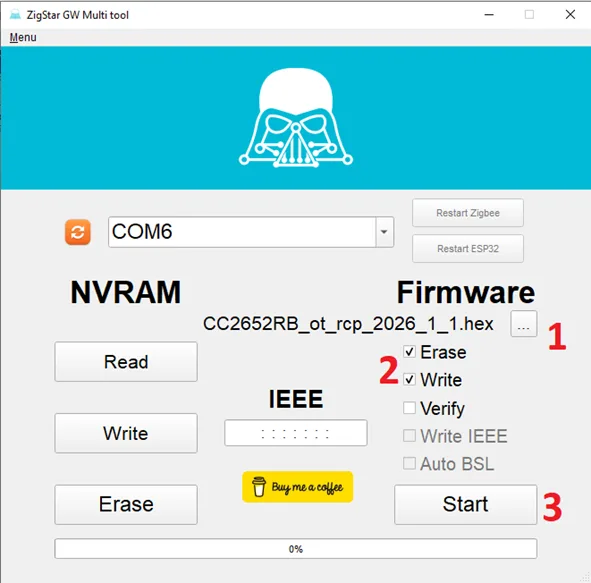
Task: Open the COM6 port dropdown arrow
Action: tap(384, 232)
